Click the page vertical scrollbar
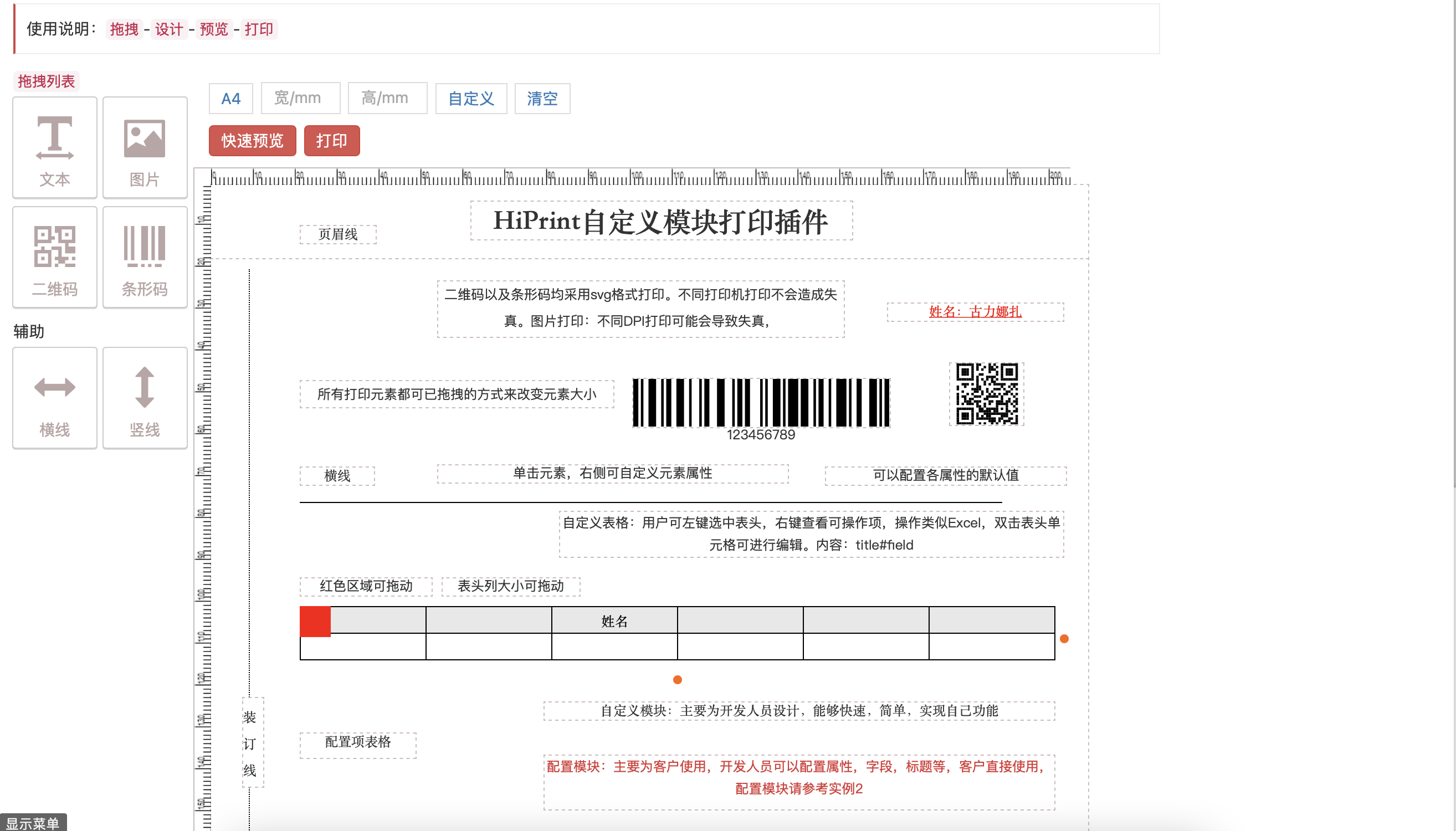 [1453, 243]
